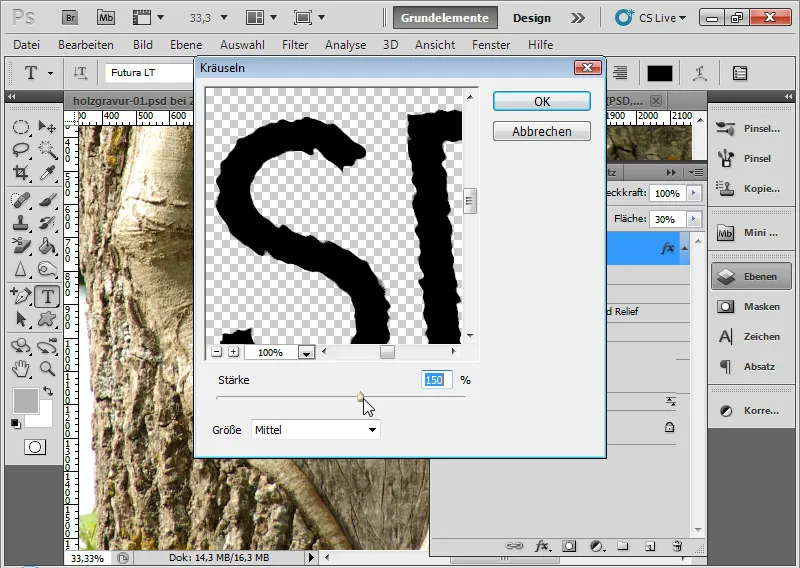This screenshot has width=800, height=568.
Task: Click the Stärke percentage input field
Action: pos(436,380)
